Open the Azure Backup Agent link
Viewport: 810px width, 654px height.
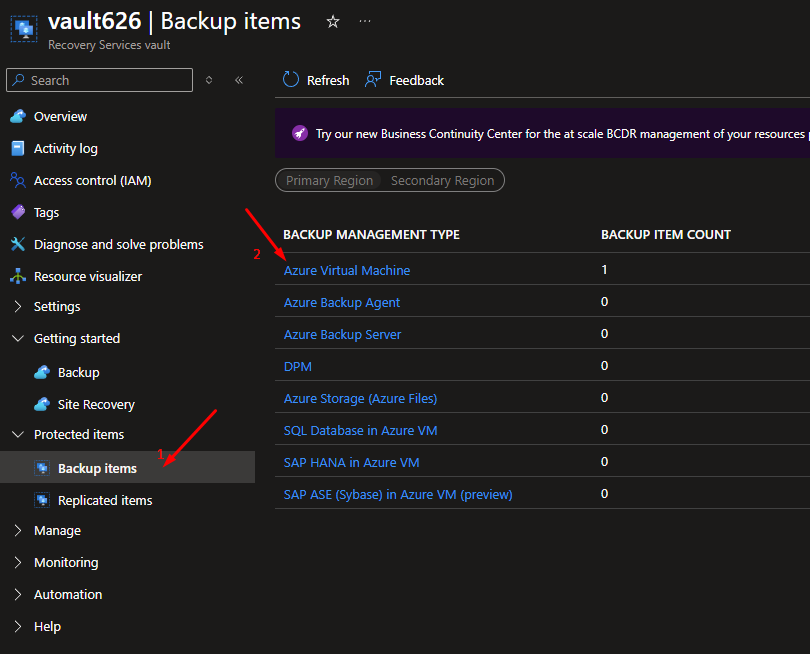point(341,302)
